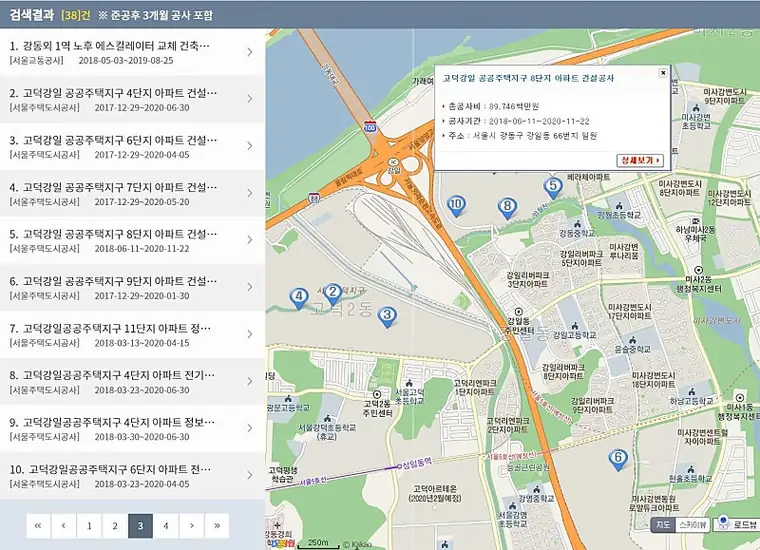Click 고덕2동 주민센터 map label

tap(378, 409)
